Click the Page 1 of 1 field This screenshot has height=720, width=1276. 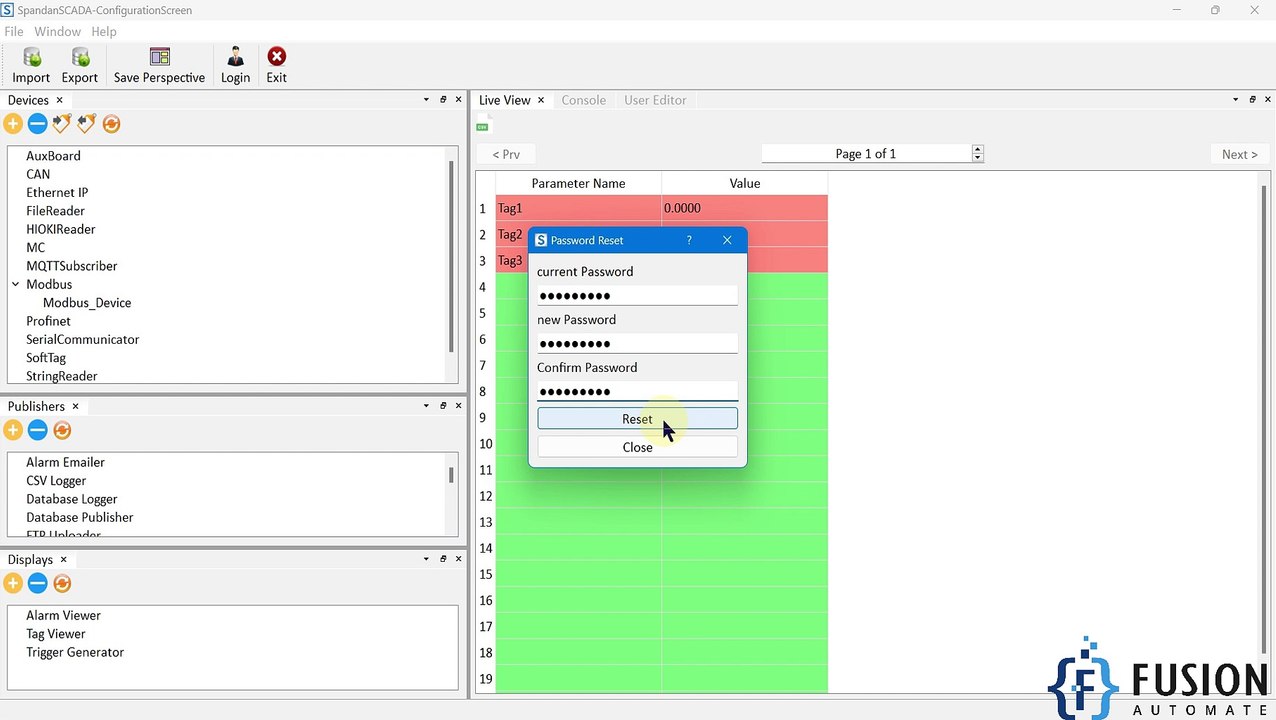[x=866, y=153]
